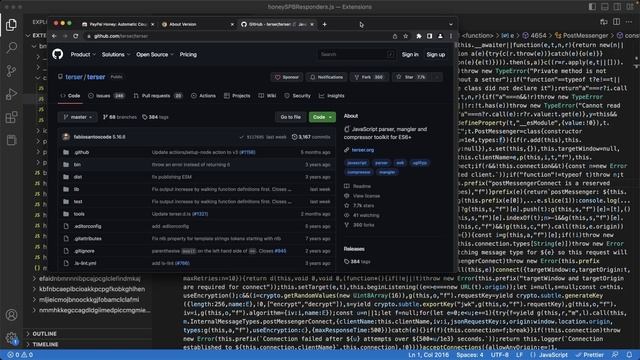This screenshot has width=640, height=360.
Task: Click errors and warnings count in status bar
Action: coord(20,355)
